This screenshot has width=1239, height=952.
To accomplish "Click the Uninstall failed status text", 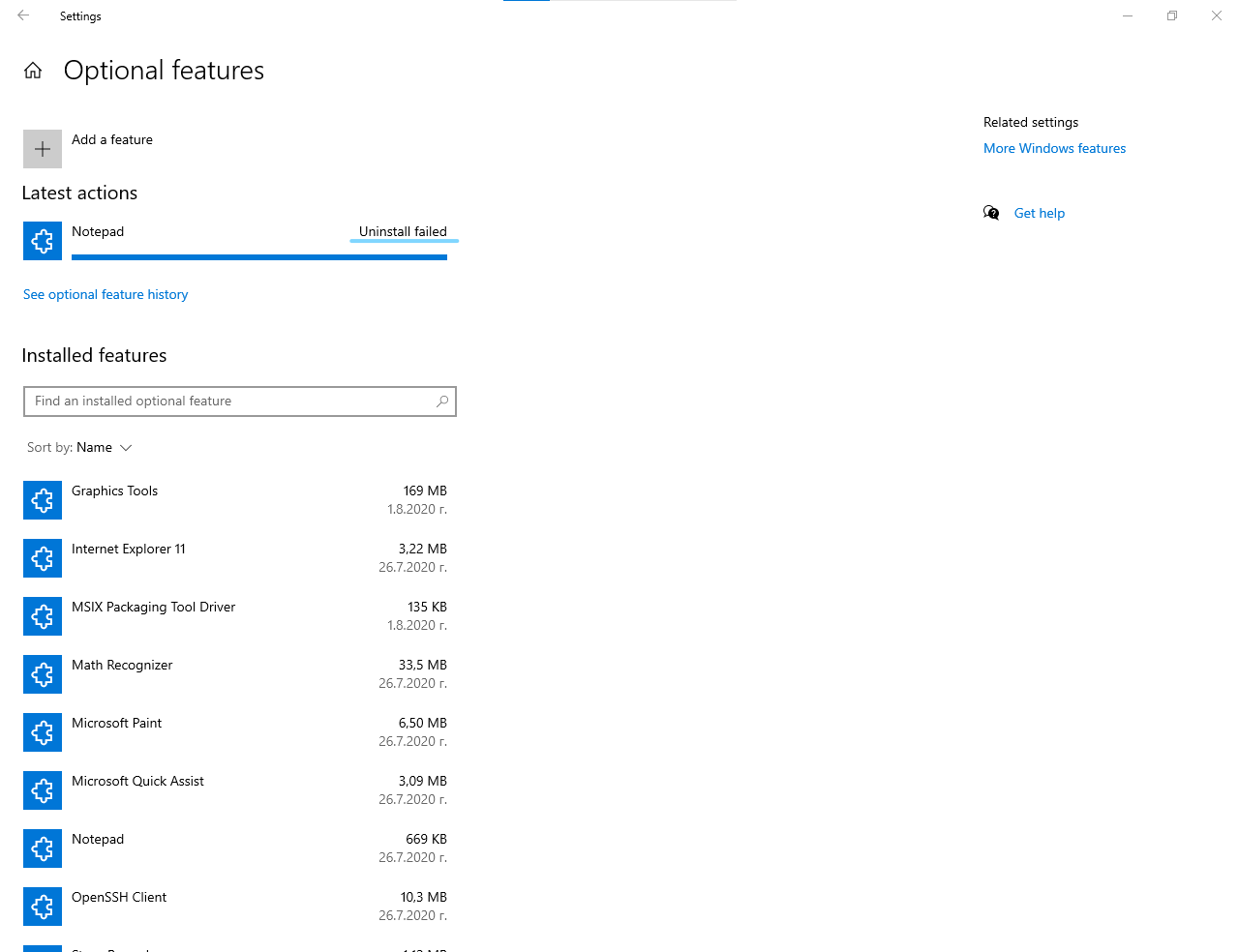I will coord(403,231).
